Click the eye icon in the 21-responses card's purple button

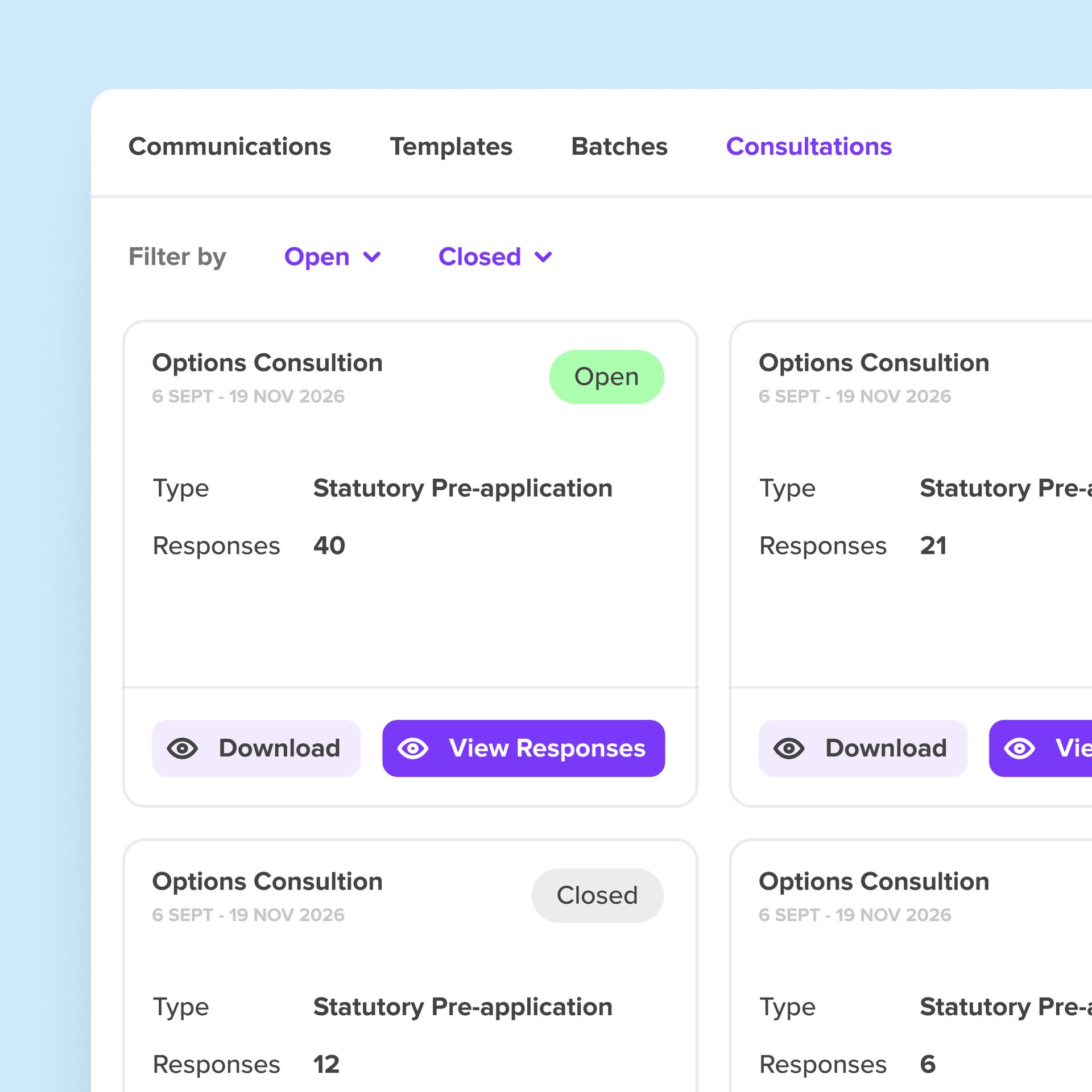(1020, 748)
